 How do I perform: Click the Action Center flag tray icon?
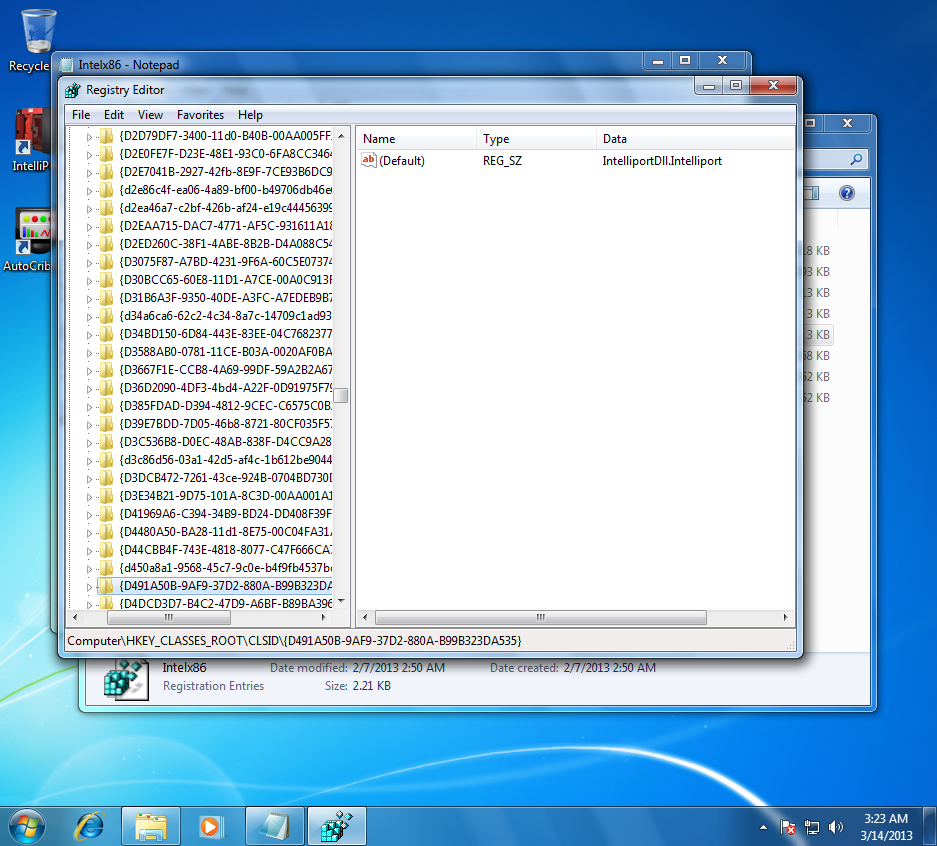(x=788, y=827)
